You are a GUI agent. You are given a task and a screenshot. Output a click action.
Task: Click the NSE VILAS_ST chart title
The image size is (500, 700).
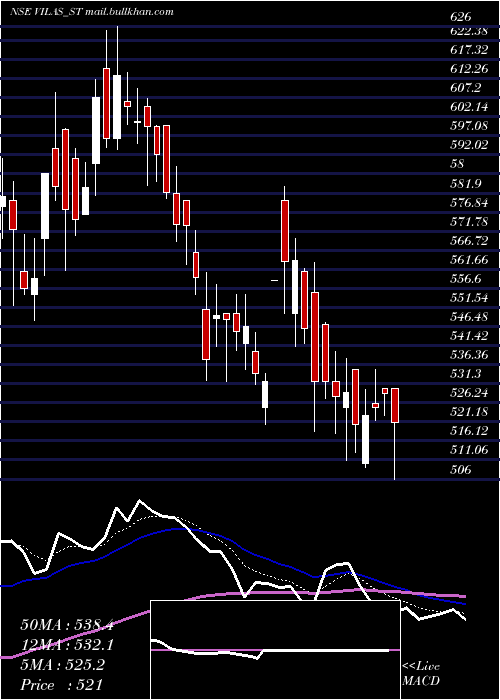click(46, 12)
